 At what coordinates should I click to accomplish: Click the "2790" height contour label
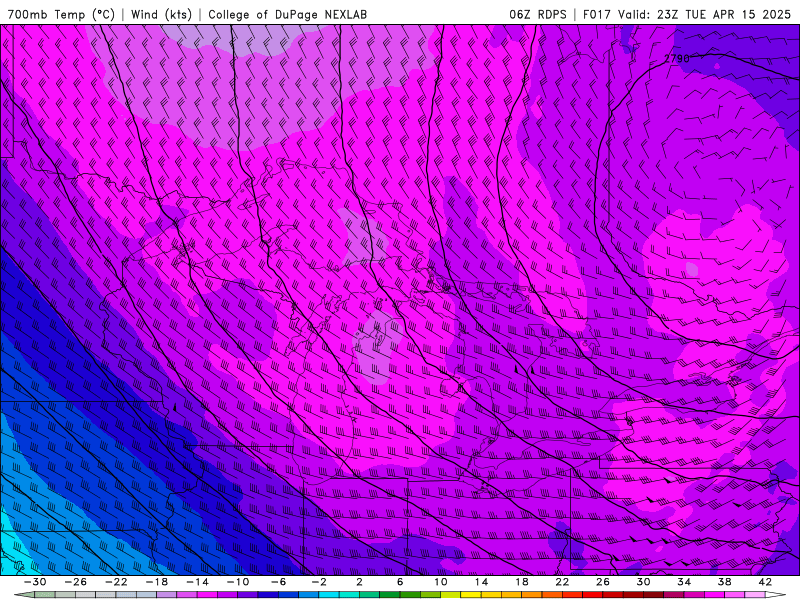677,59
